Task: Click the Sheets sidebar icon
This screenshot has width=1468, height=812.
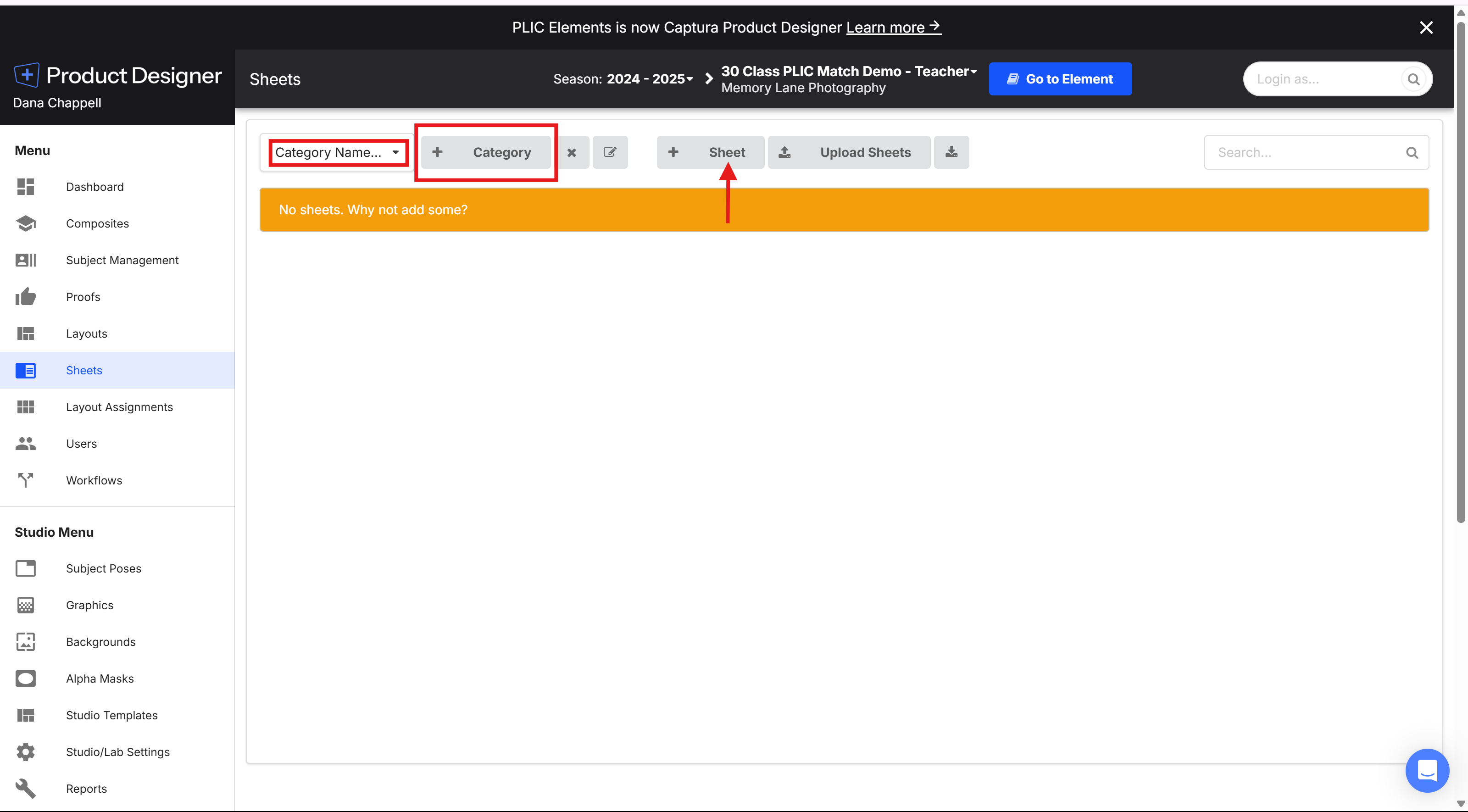Action: point(26,370)
